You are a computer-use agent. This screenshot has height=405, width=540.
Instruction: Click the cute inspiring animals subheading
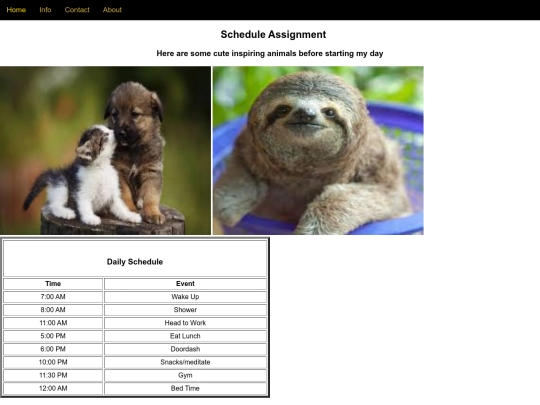pyautogui.click(x=270, y=53)
